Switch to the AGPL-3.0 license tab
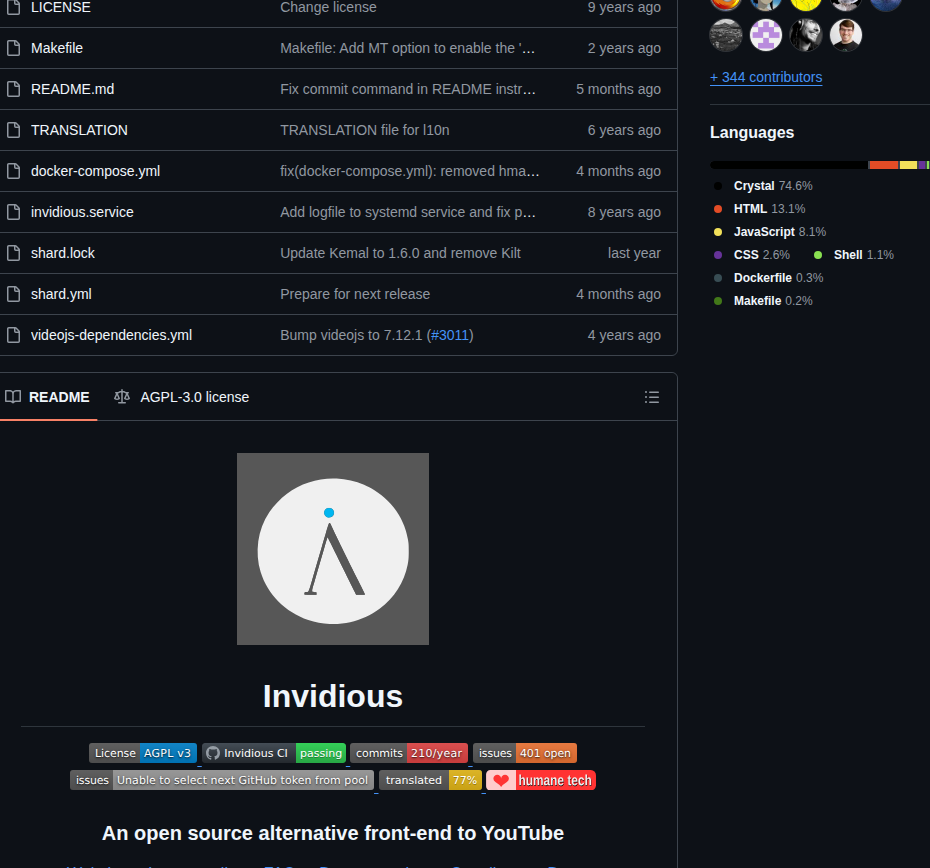Viewport: 930px width, 868px height. point(181,397)
